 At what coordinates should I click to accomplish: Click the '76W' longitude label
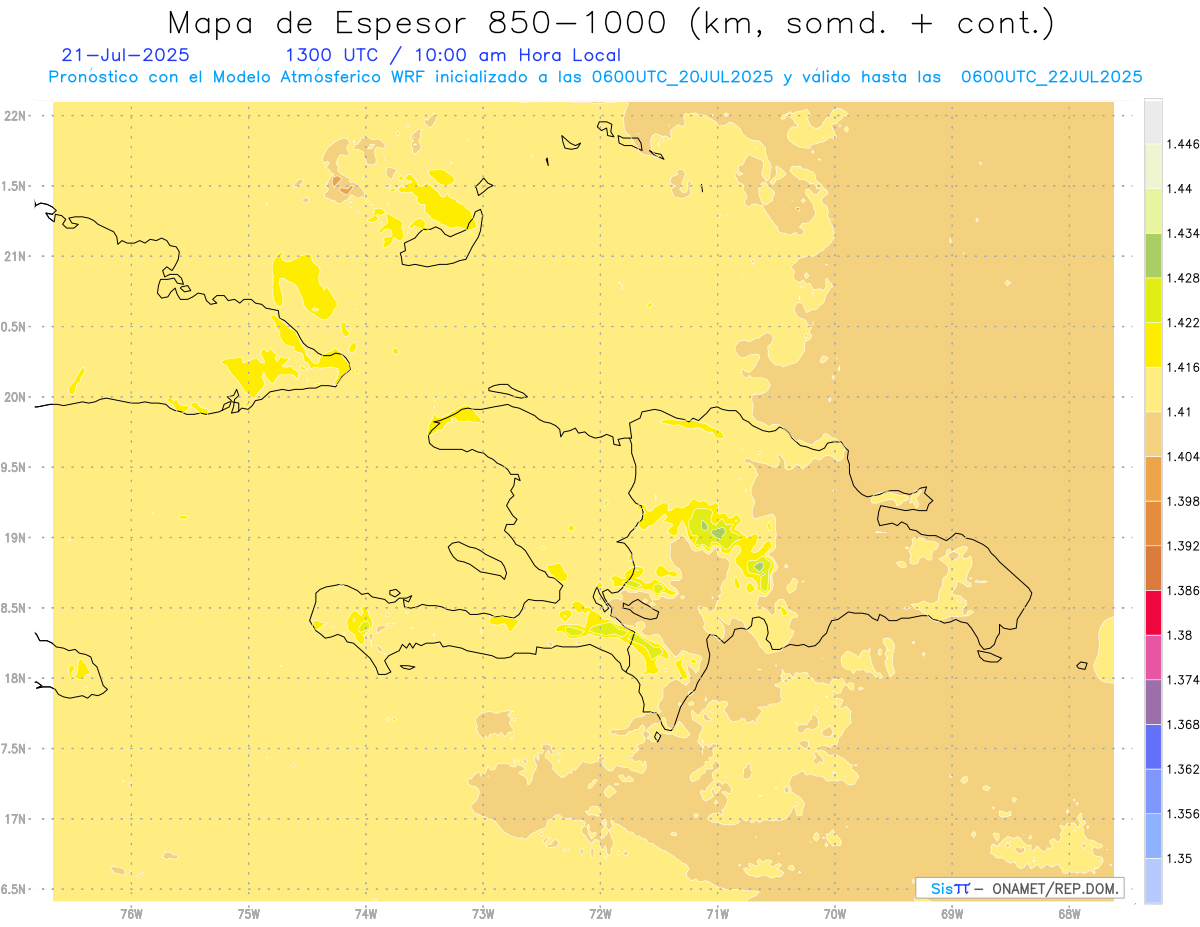tap(131, 913)
